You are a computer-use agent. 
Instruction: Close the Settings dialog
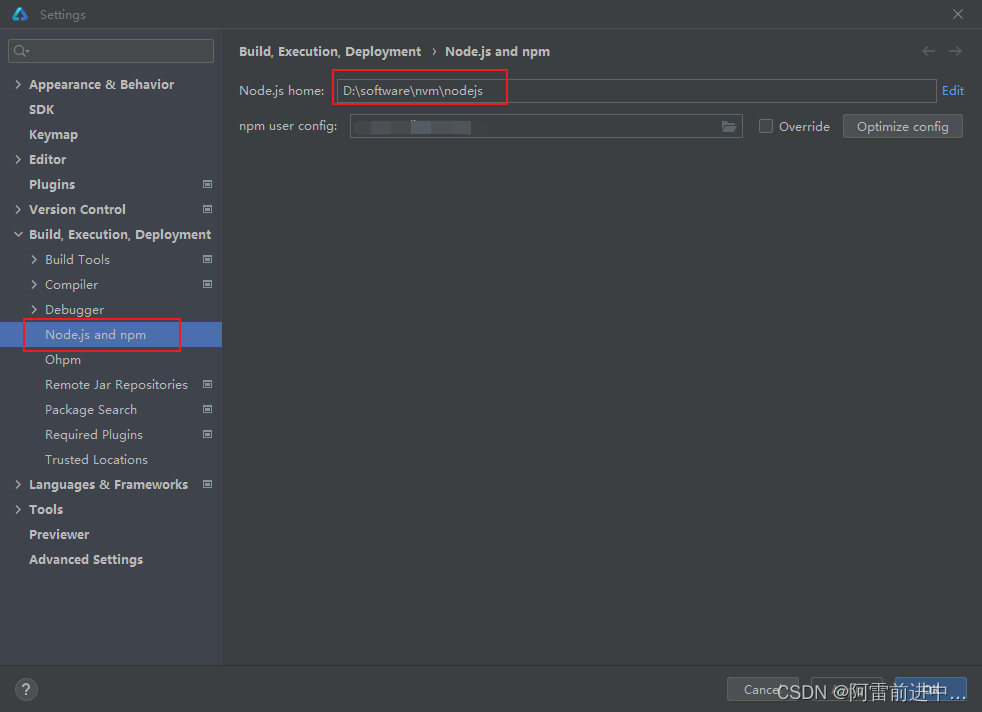click(958, 14)
